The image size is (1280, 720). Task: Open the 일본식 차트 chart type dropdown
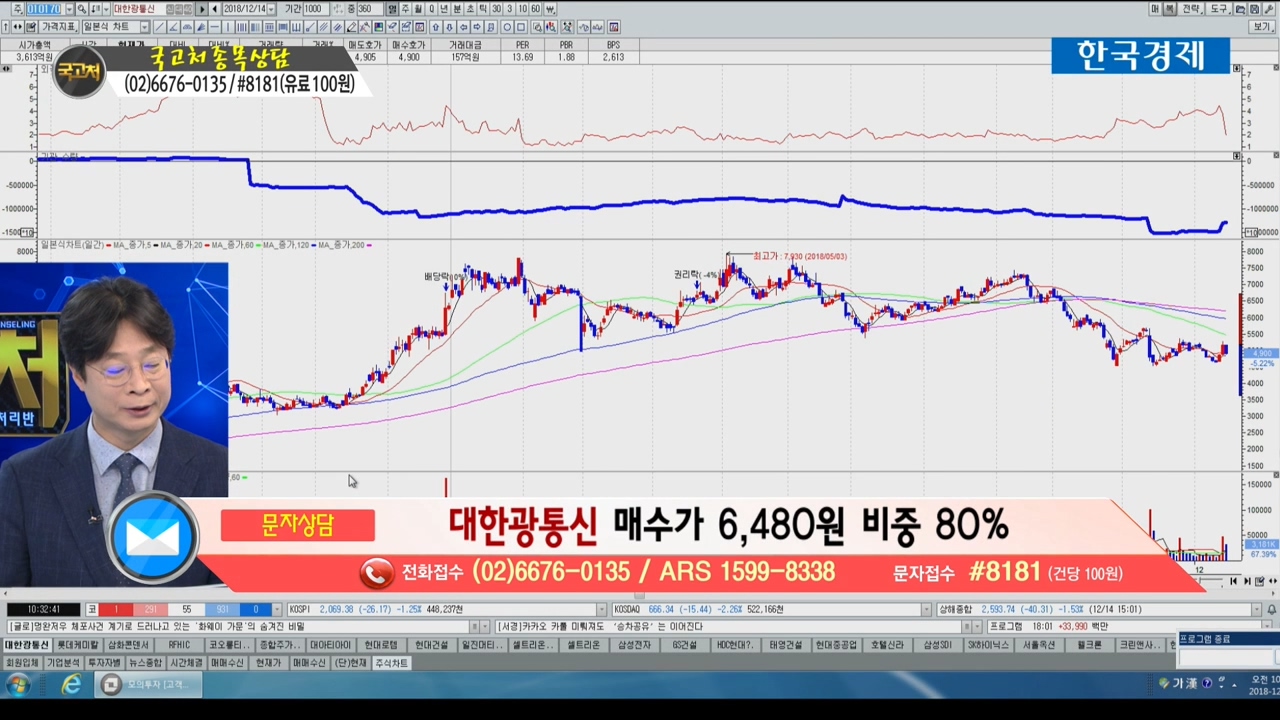(145, 27)
